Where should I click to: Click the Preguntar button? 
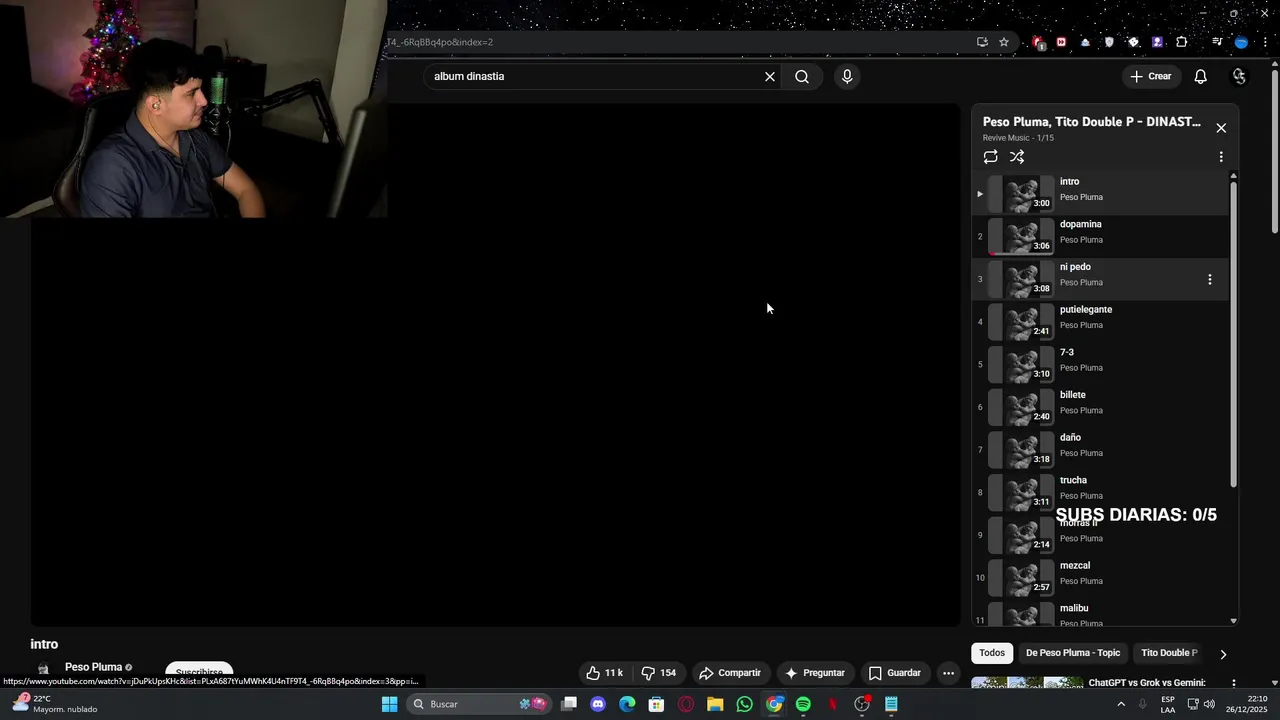[815, 673]
